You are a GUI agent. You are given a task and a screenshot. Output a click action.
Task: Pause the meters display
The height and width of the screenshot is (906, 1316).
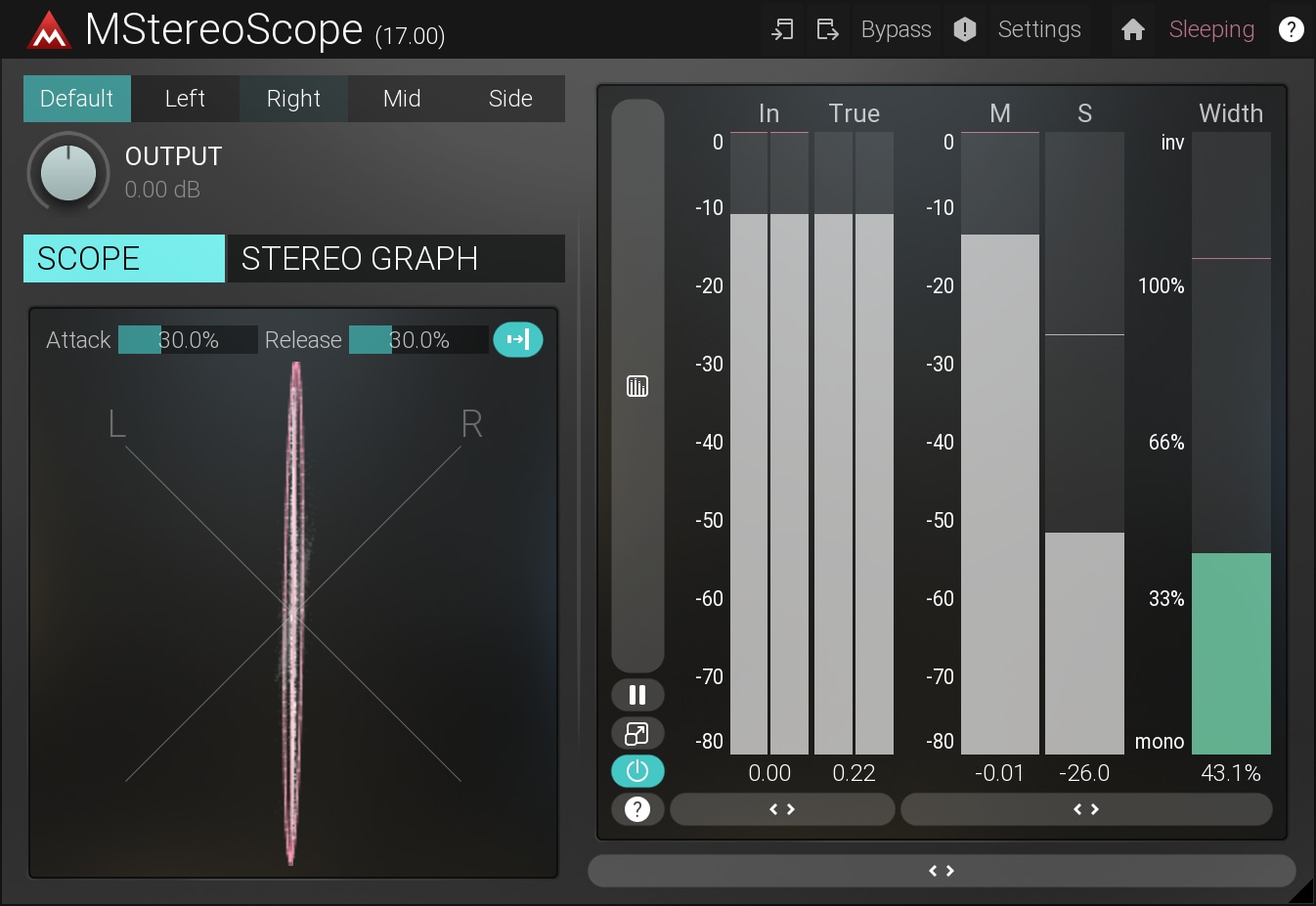[637, 695]
